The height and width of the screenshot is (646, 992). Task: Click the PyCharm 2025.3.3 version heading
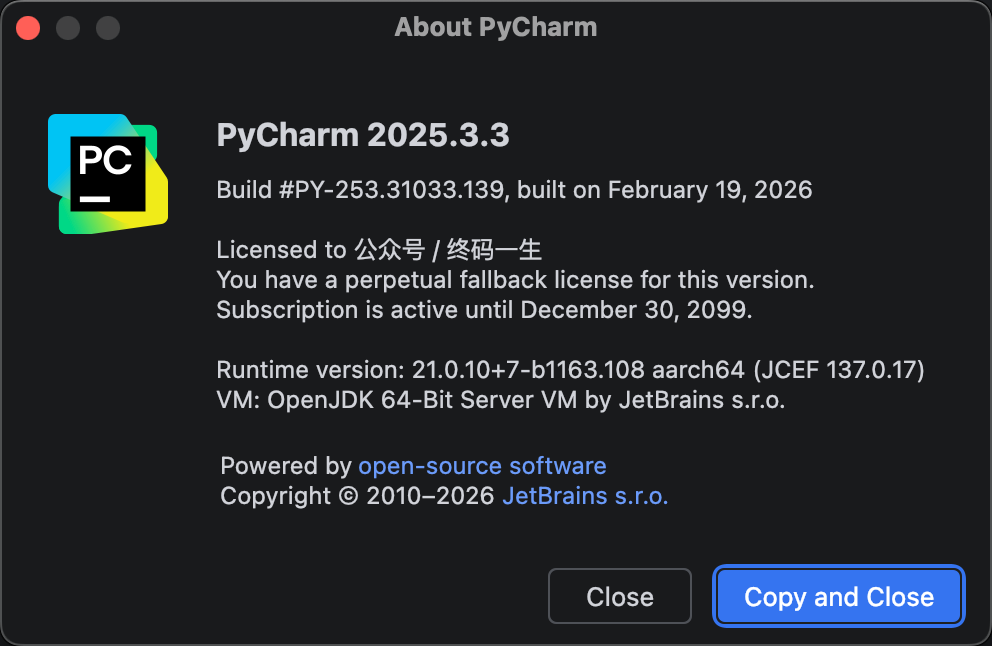click(x=363, y=136)
